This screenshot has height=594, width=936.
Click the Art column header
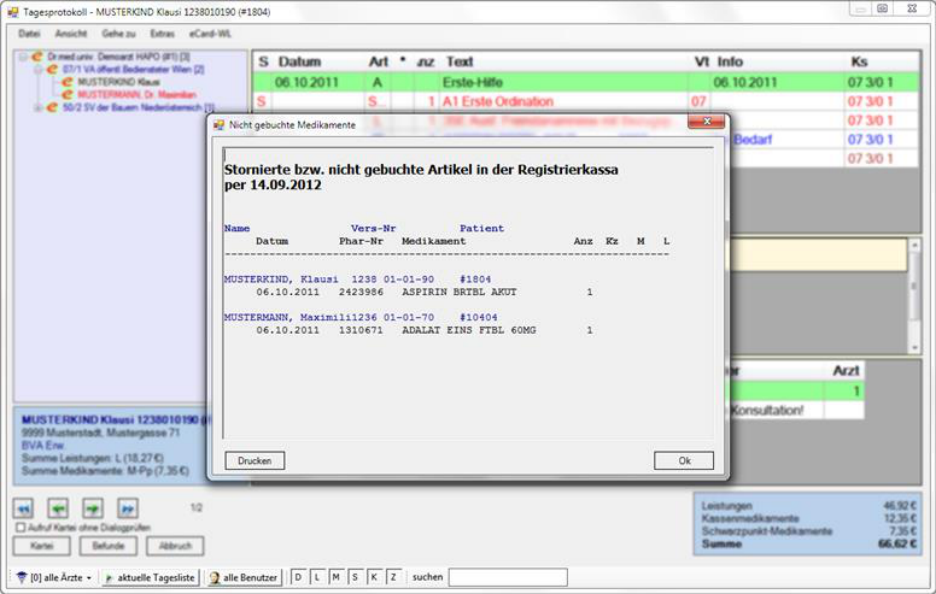click(378, 61)
